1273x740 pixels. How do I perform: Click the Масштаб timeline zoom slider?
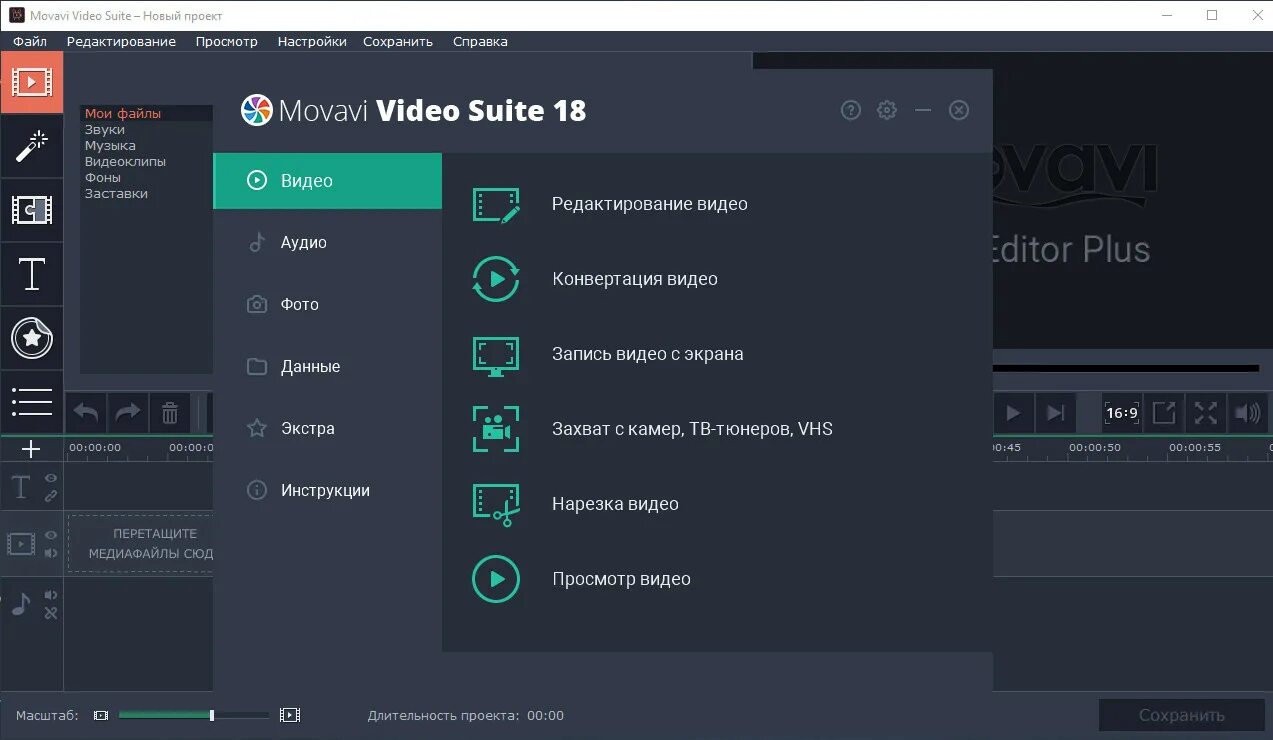click(194, 716)
